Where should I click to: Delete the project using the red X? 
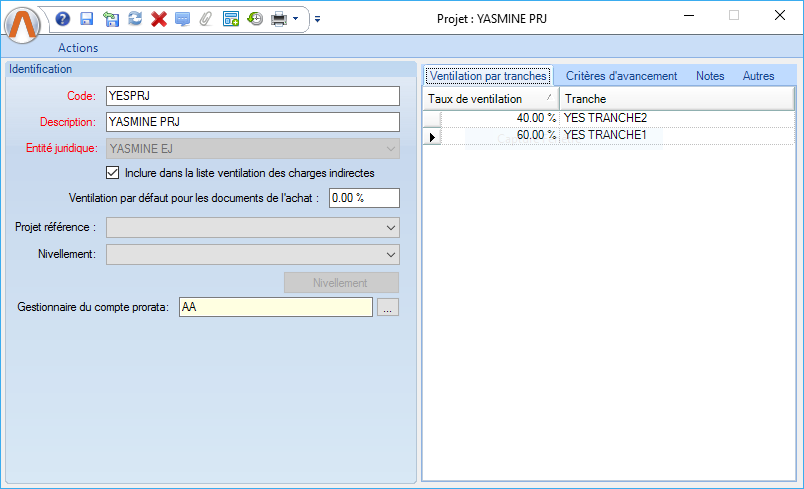(158, 19)
